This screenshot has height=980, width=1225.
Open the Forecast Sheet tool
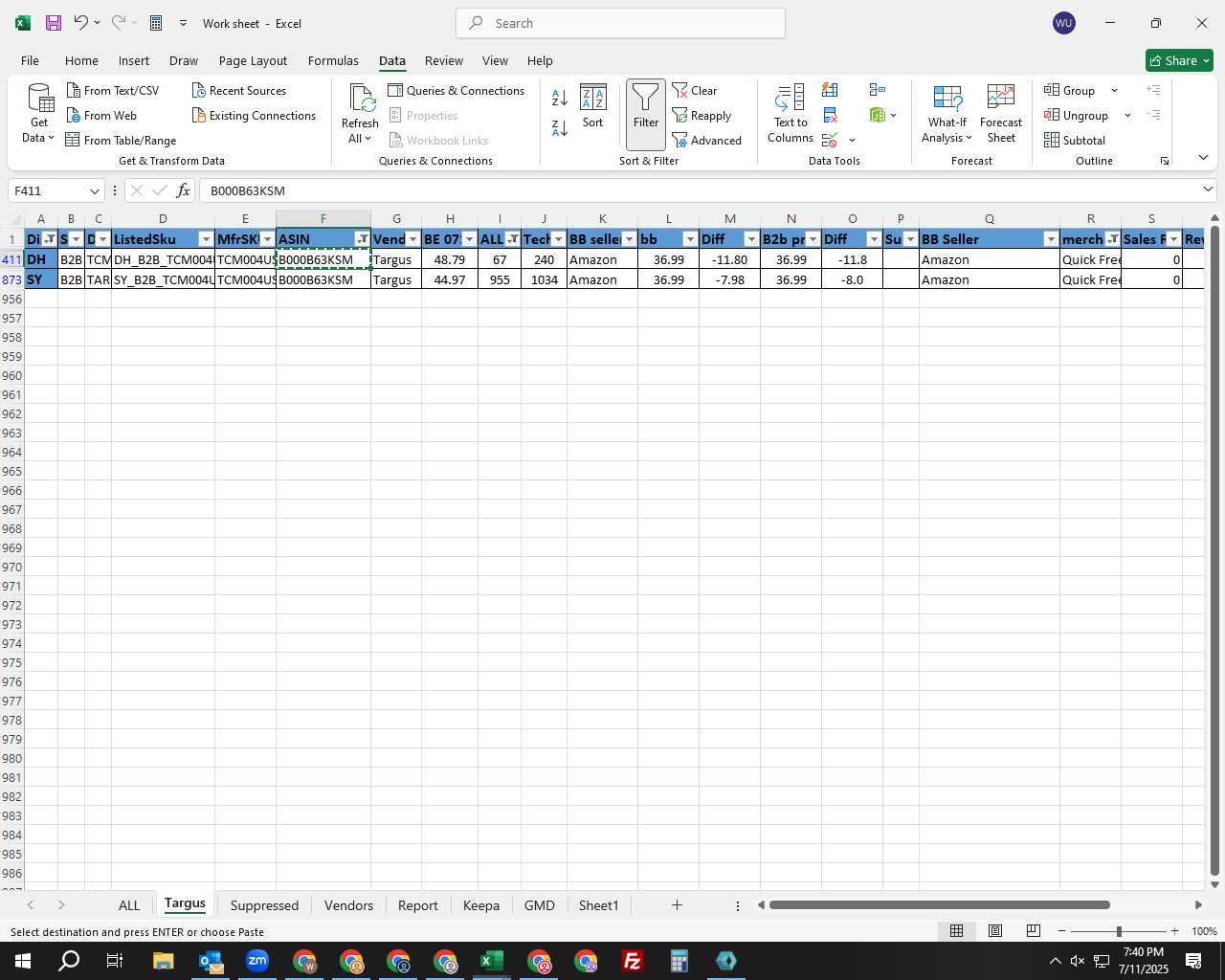click(x=1001, y=114)
